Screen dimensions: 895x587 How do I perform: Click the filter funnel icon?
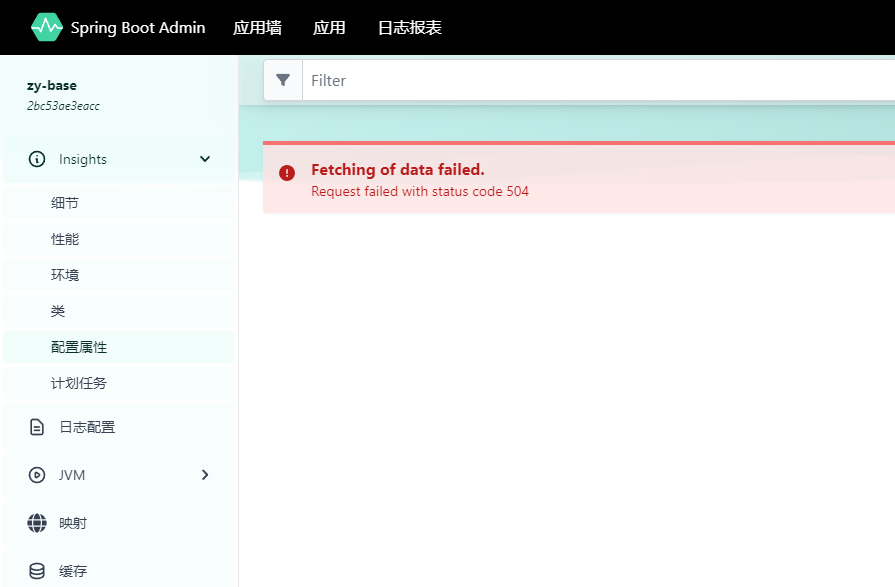(283, 79)
